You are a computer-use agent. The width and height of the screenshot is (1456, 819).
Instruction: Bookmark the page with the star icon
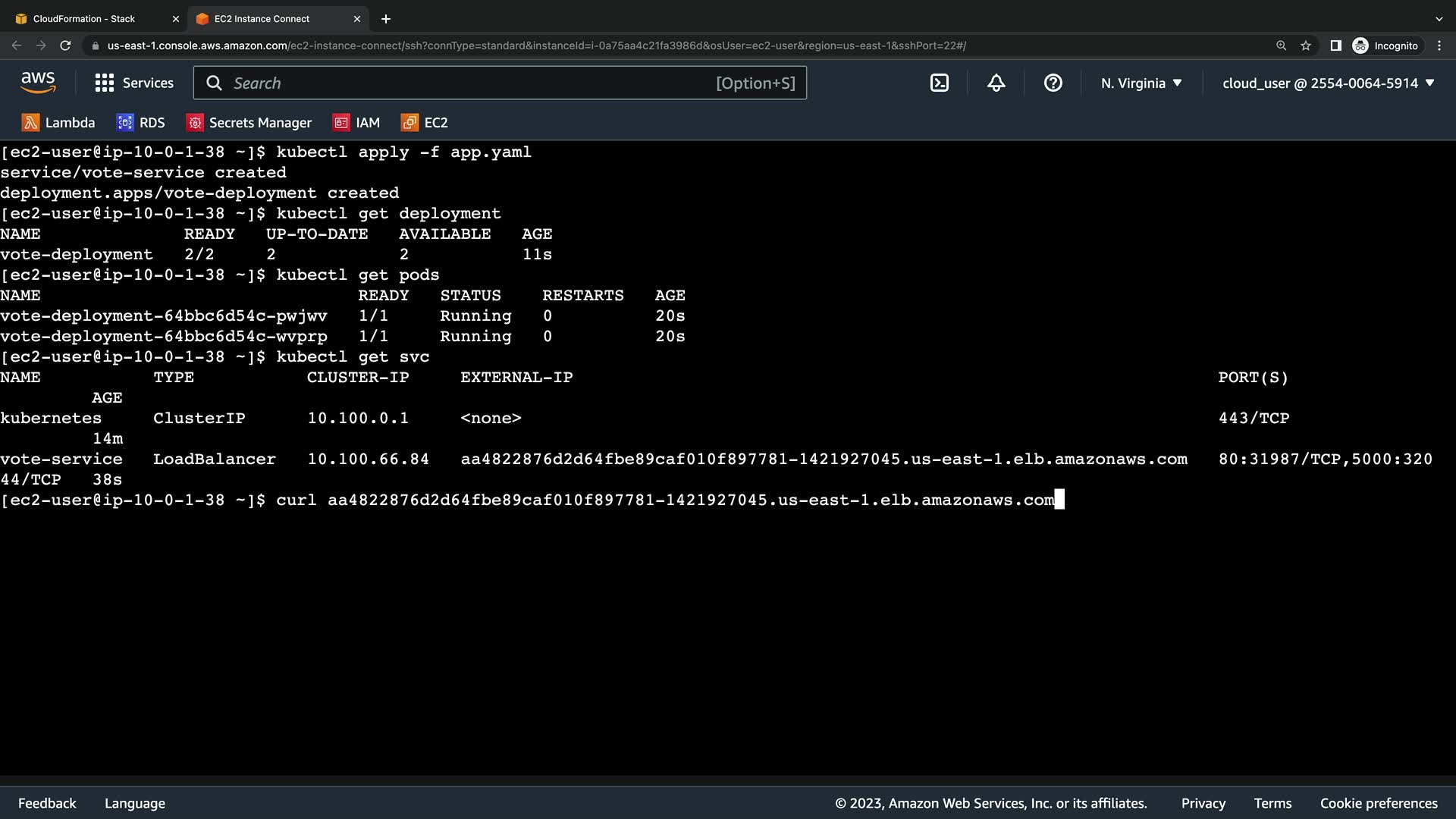(x=1306, y=45)
